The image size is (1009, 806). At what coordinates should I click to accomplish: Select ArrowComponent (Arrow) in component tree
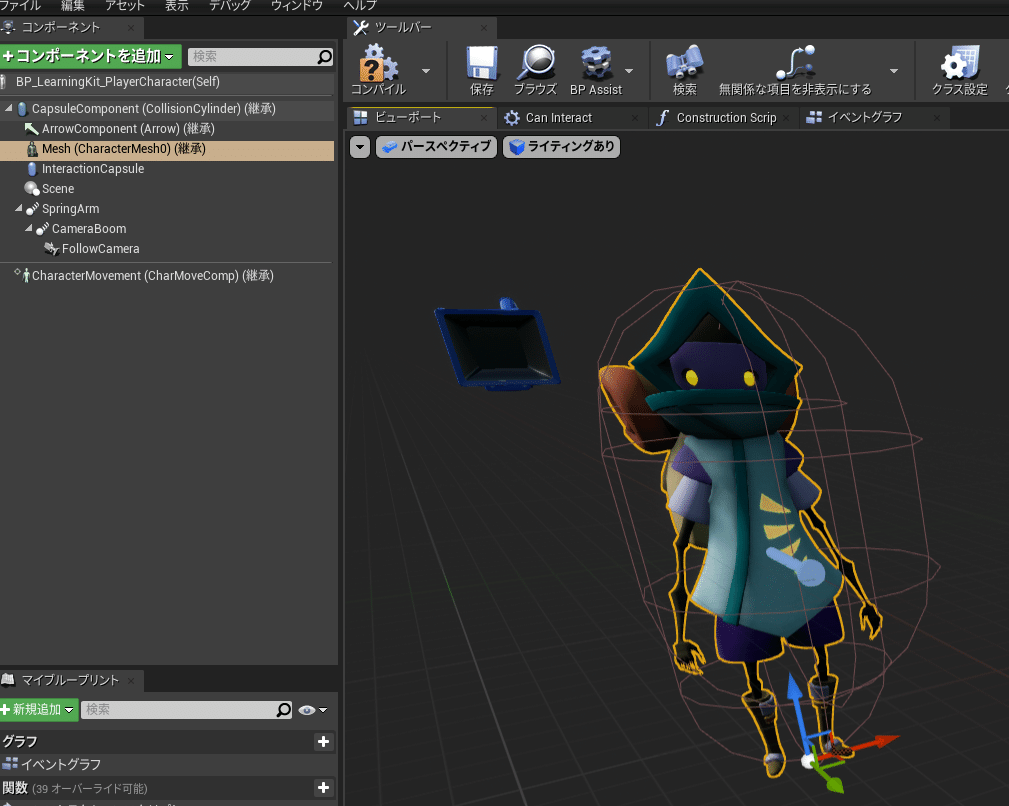[x=128, y=129]
